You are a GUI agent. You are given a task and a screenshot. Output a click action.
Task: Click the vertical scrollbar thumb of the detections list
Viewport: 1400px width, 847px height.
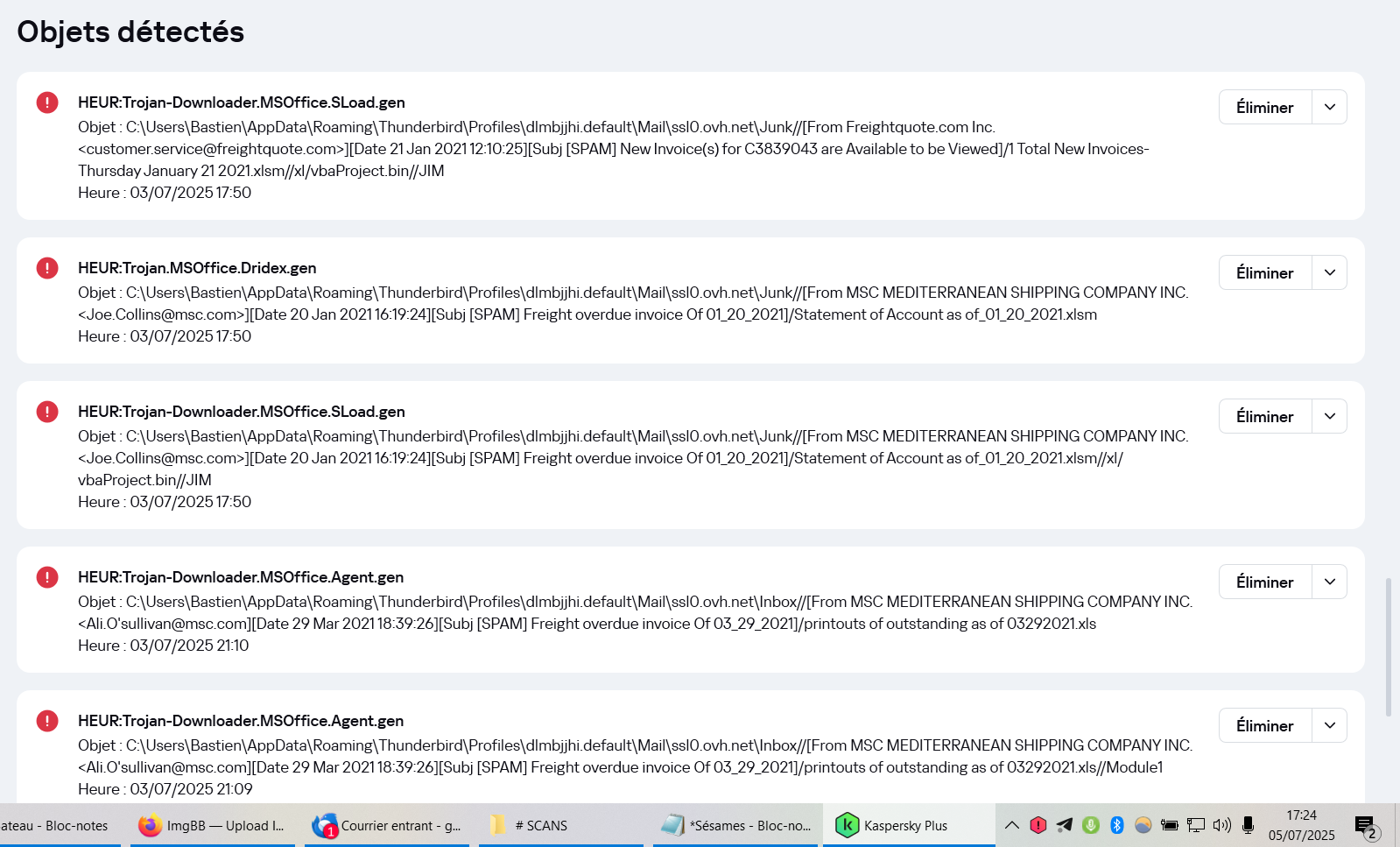point(1389,647)
